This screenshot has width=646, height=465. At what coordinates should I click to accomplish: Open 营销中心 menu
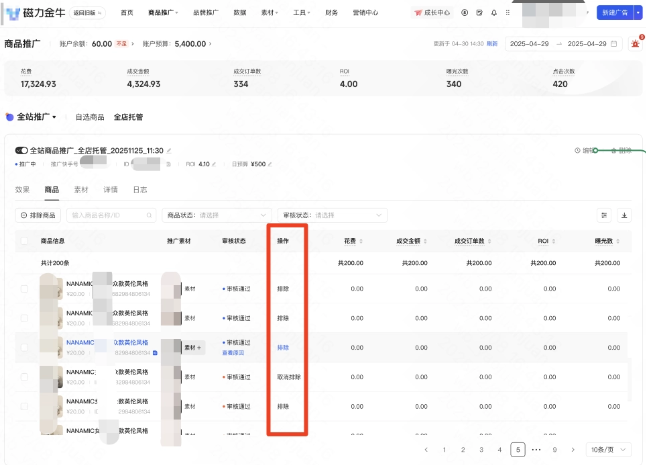point(365,13)
